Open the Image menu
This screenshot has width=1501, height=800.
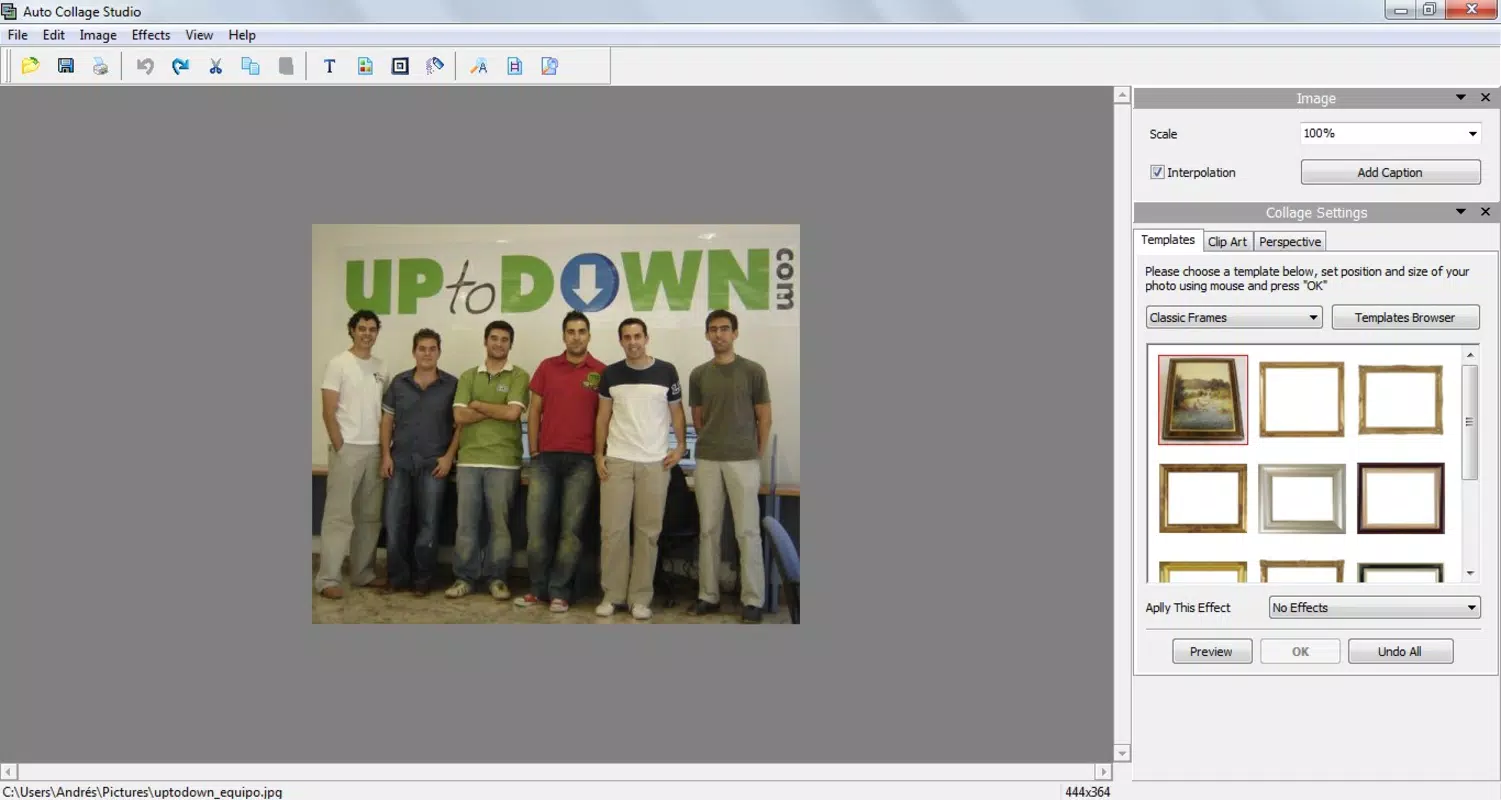tap(98, 35)
